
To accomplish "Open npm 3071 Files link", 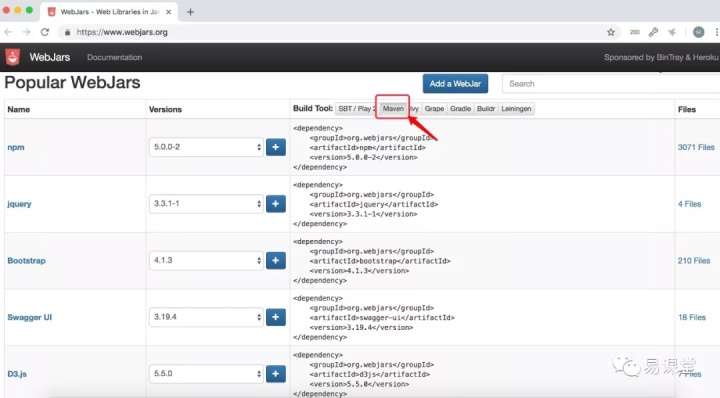I will [696, 147].
